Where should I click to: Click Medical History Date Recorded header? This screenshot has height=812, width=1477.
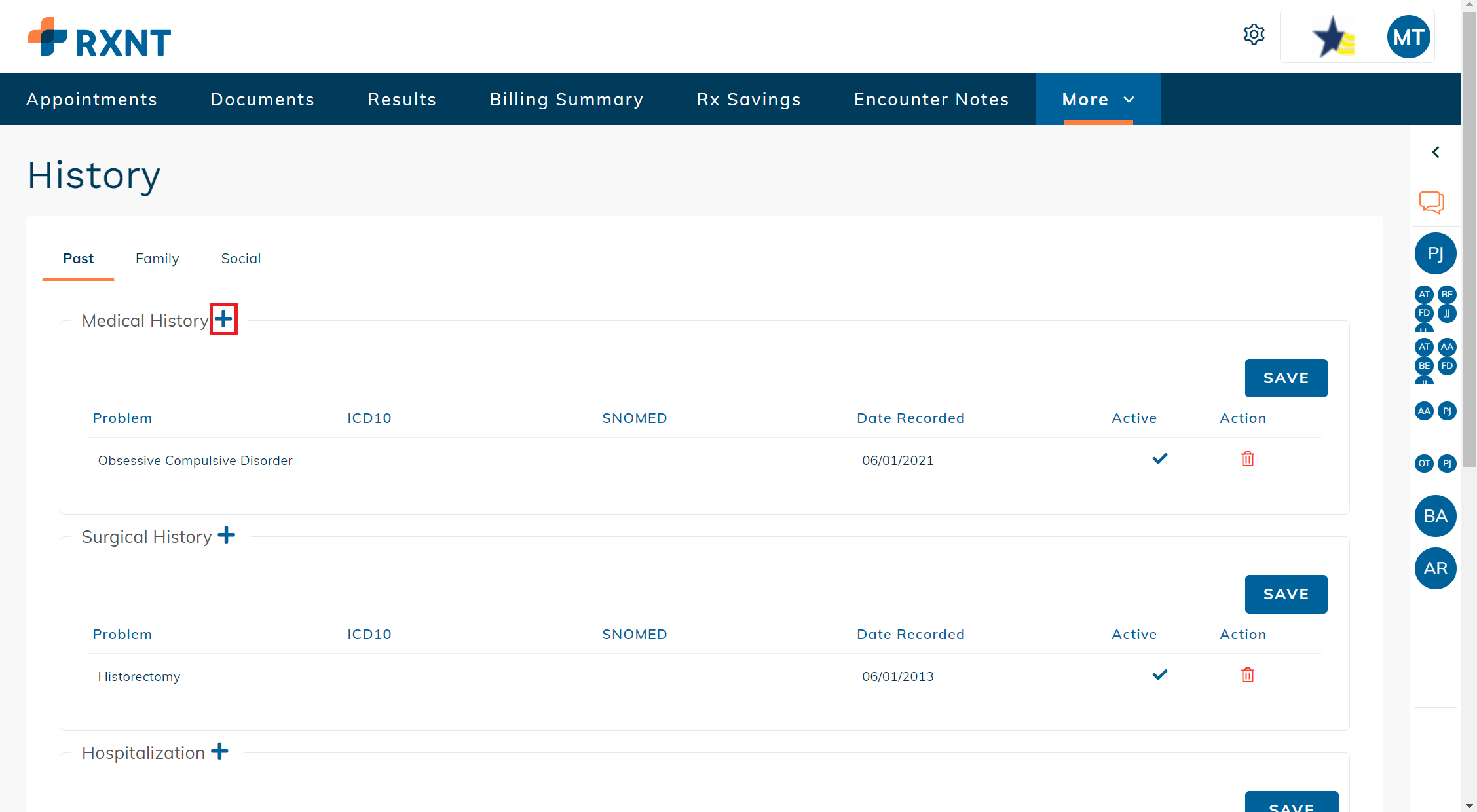[x=910, y=418]
